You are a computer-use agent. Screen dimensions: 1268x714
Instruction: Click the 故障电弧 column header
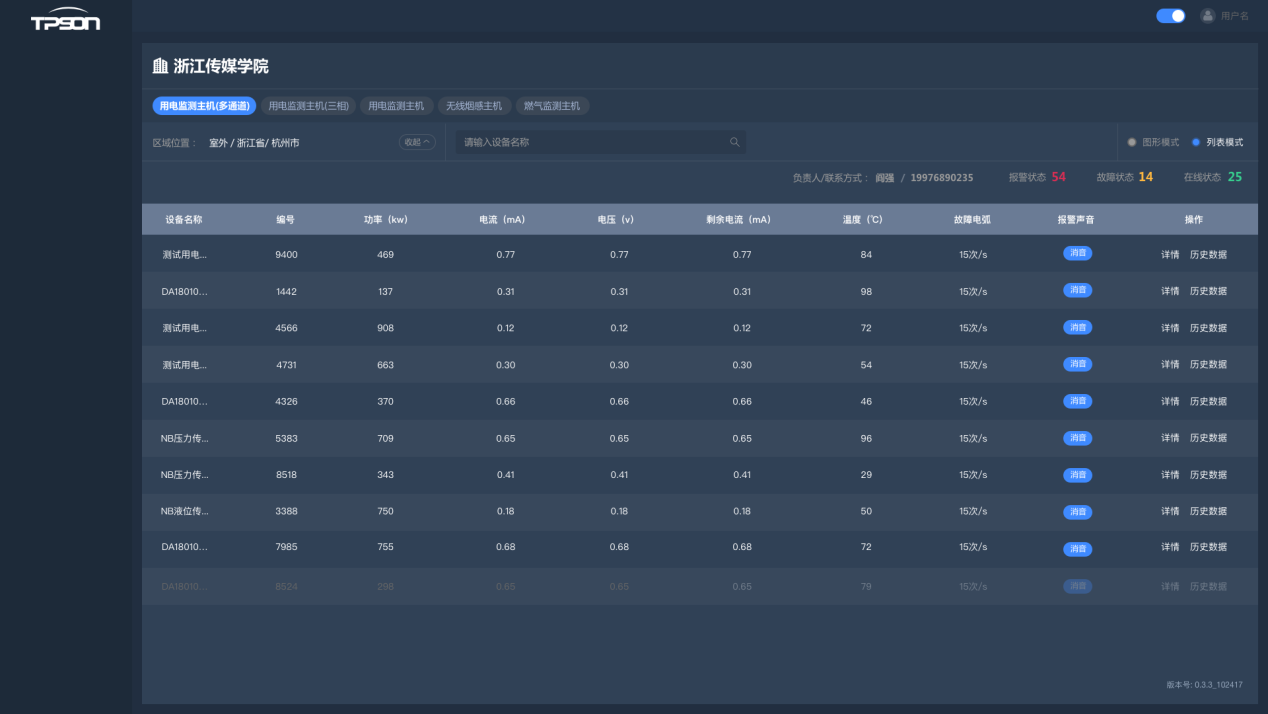[972, 220]
